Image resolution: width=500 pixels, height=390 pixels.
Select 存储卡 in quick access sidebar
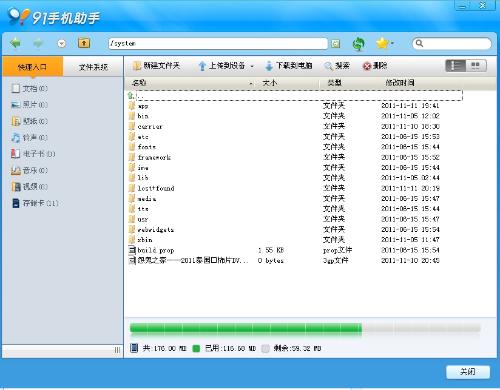35,203
